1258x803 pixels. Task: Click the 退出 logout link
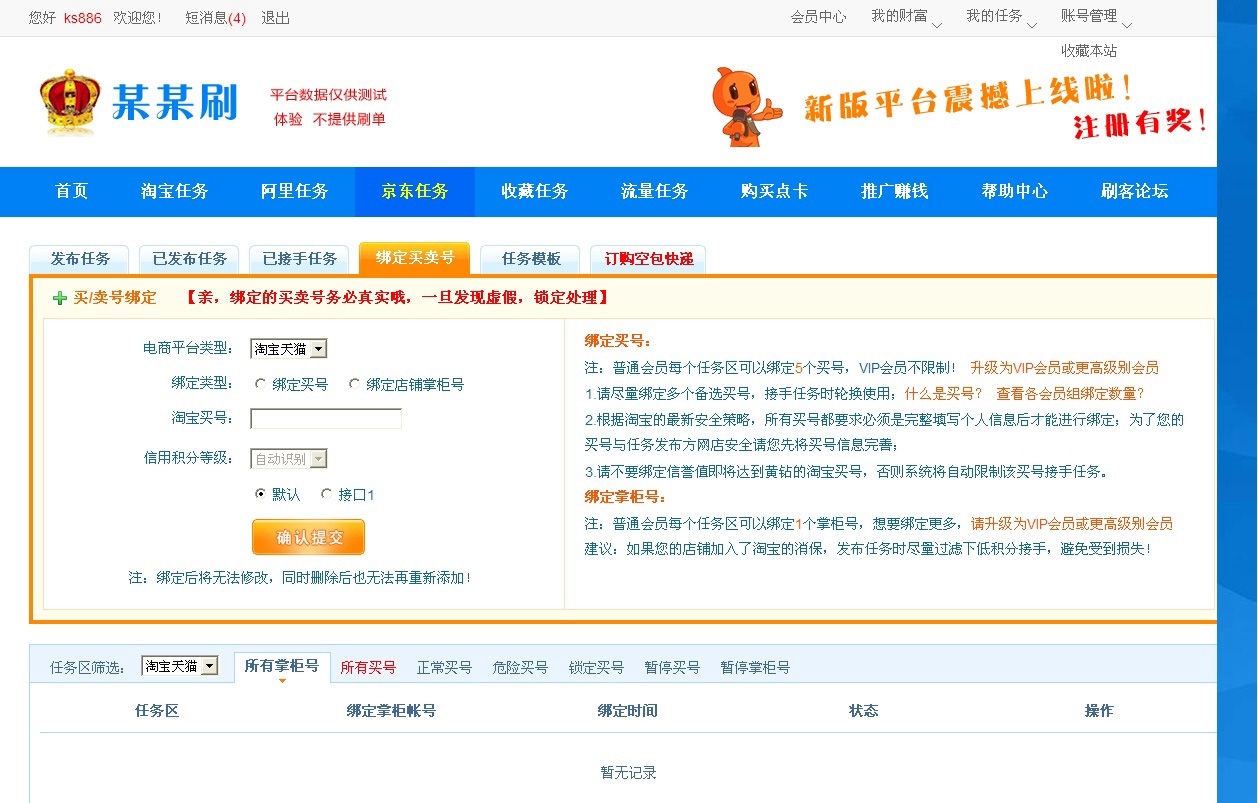click(x=276, y=18)
